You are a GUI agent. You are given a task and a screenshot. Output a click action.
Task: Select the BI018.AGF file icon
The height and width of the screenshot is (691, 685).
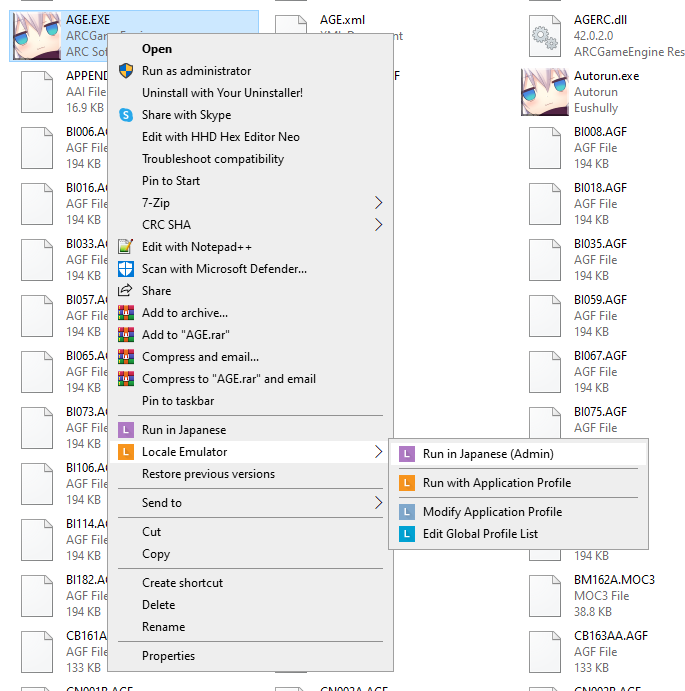coord(545,204)
